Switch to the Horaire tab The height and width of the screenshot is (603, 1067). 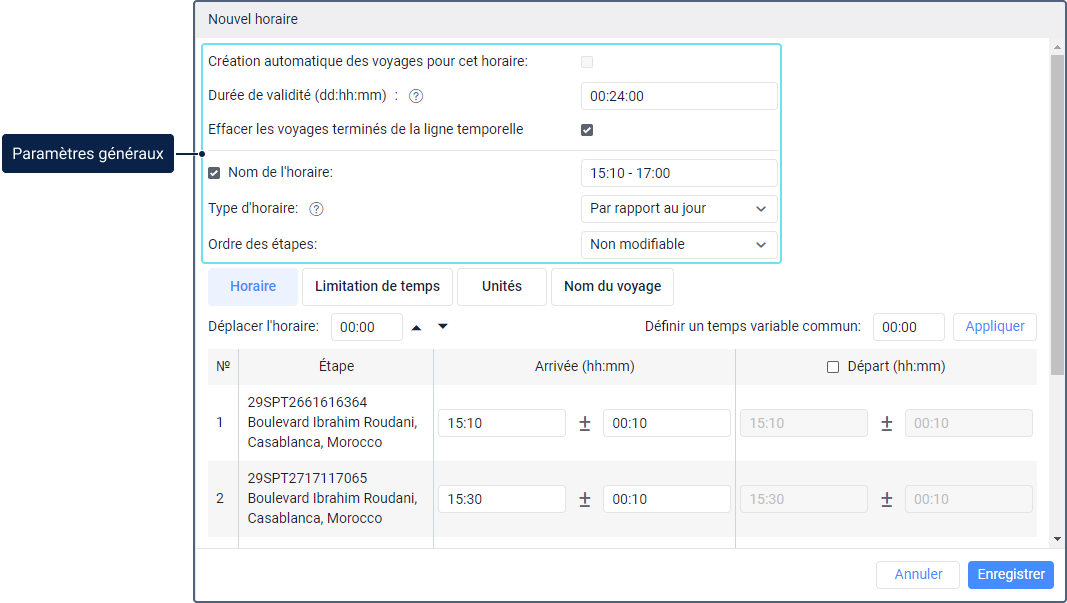coord(253,287)
